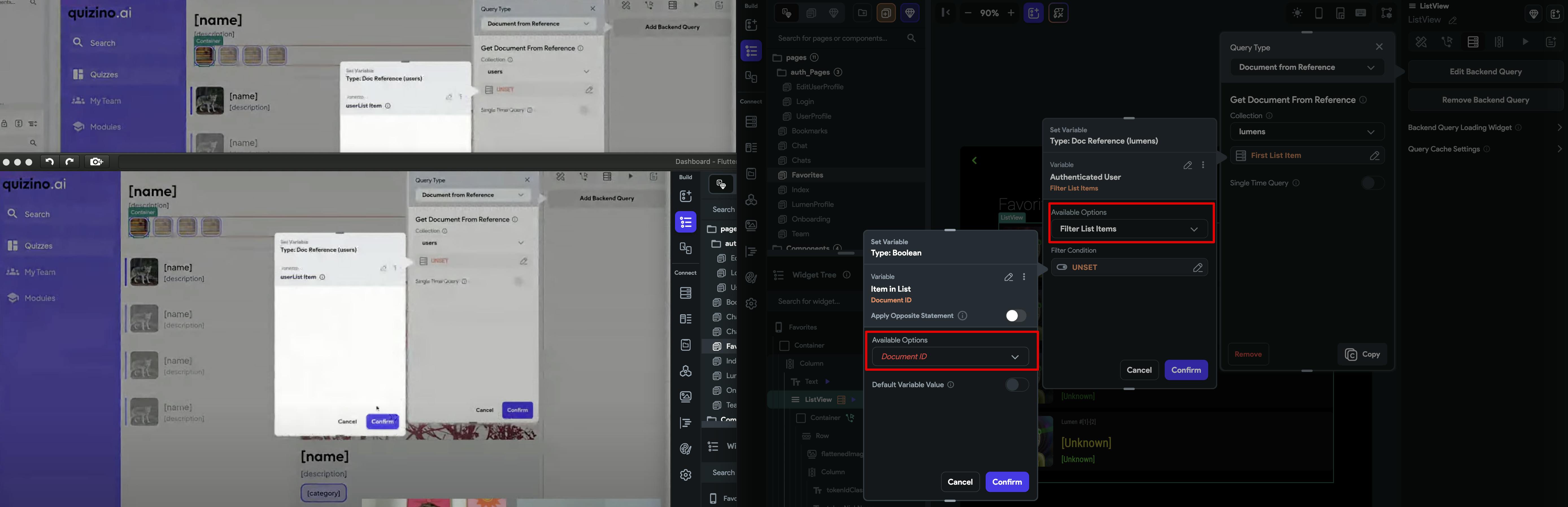Zoom in canvas with plus icon

tap(1011, 13)
